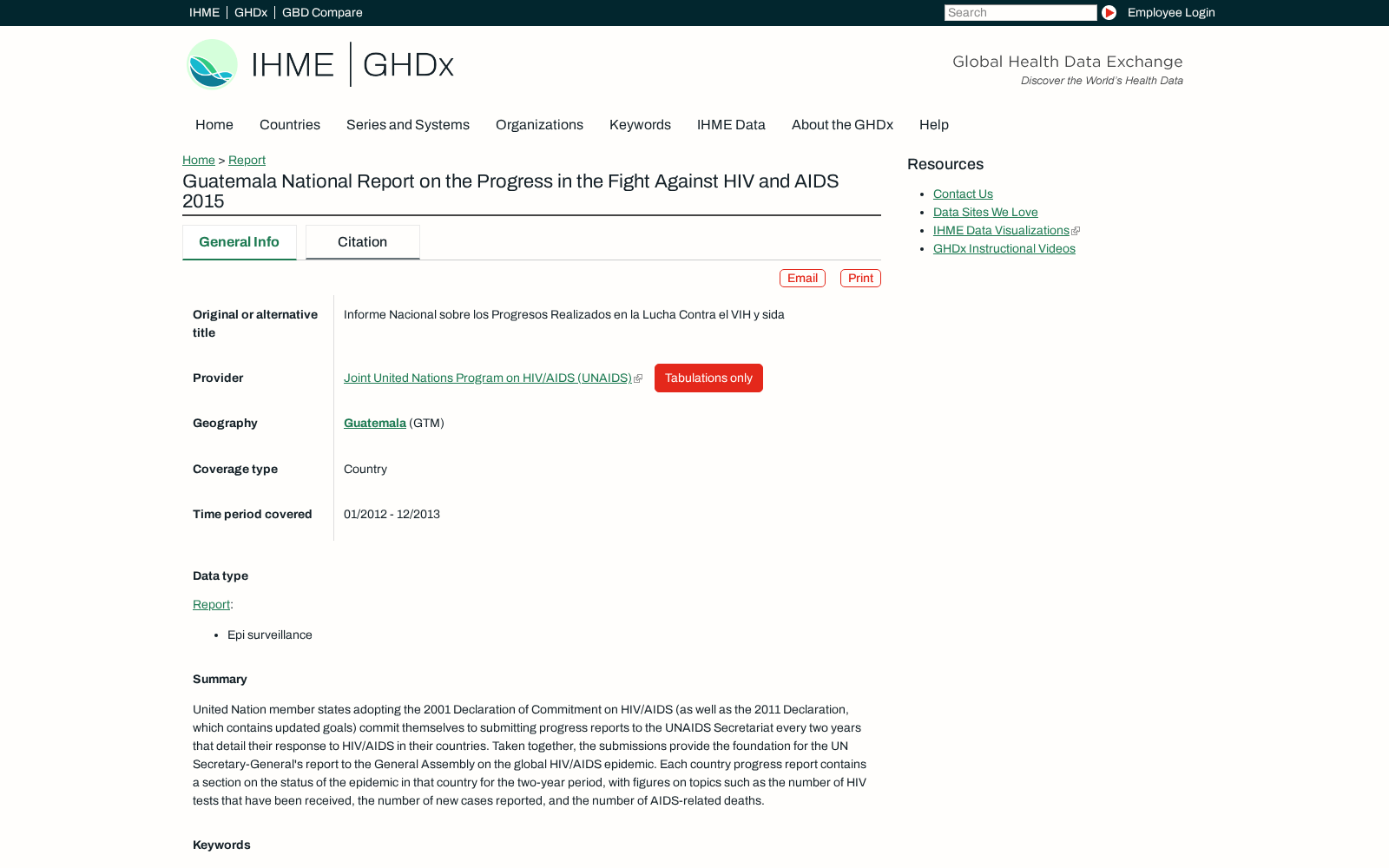This screenshot has height=868, width=1389.
Task: Open the GHDx link in top bar
Action: pos(251,13)
